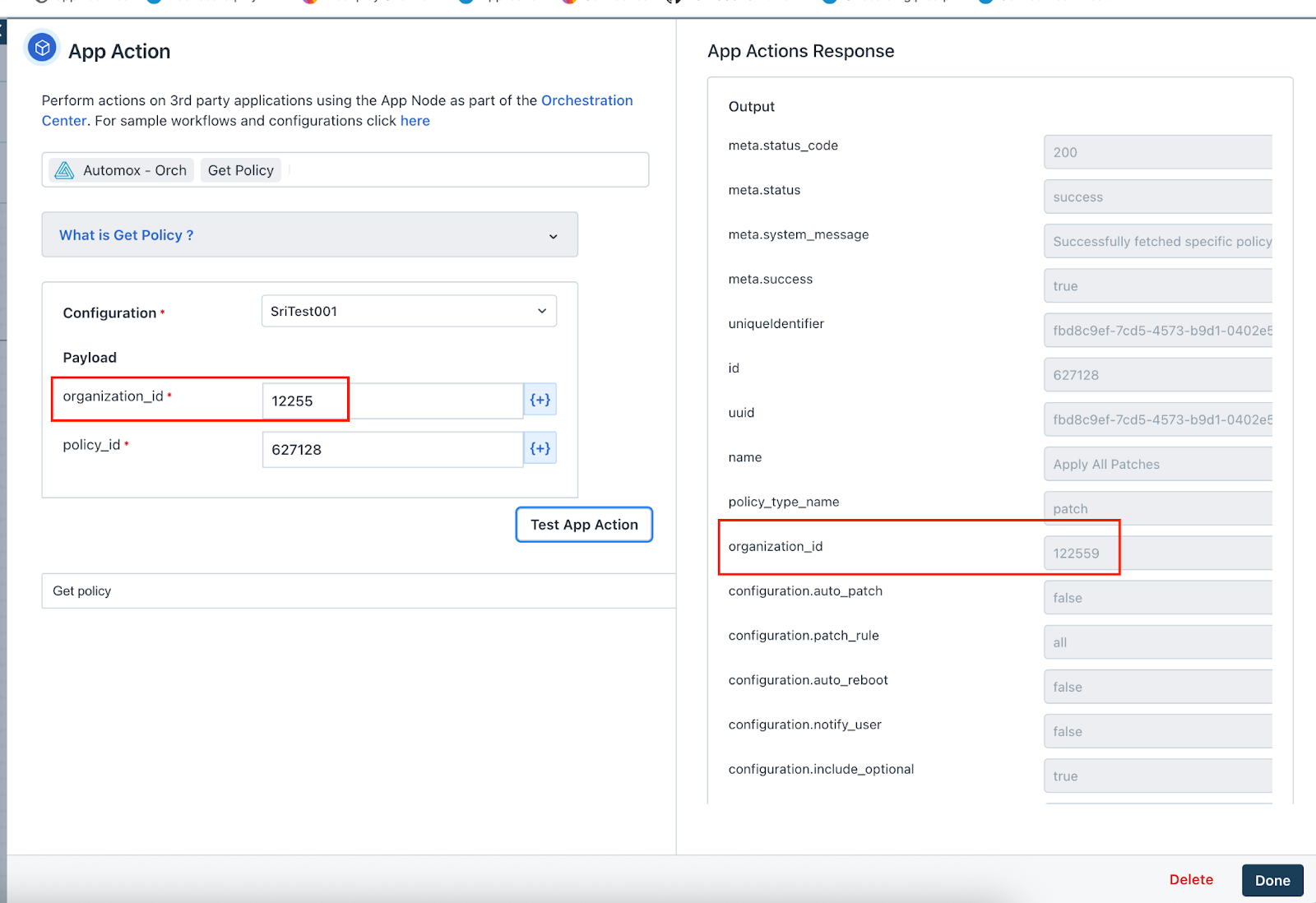Select the Automox - Orch app chip
Image resolution: width=1316 pixels, height=903 pixels.
pos(121,170)
